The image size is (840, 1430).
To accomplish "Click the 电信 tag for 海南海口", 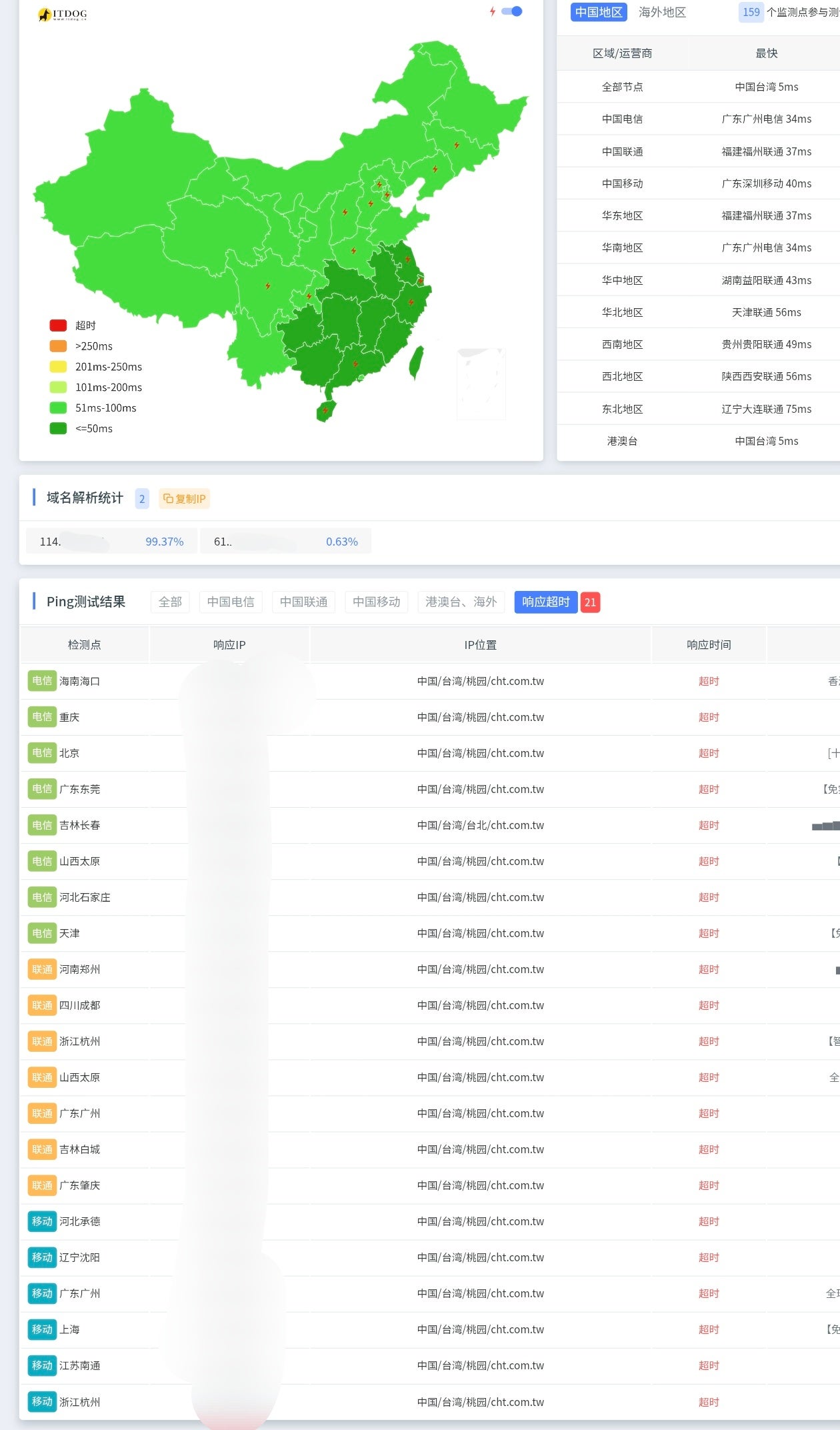I will (x=42, y=681).
